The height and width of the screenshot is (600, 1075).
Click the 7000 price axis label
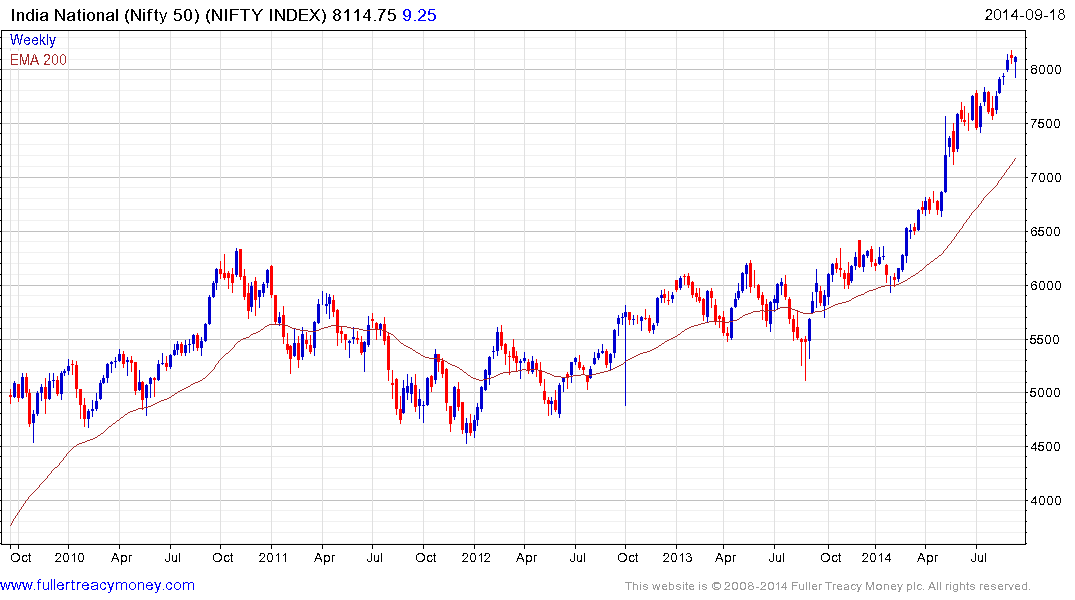1046,178
